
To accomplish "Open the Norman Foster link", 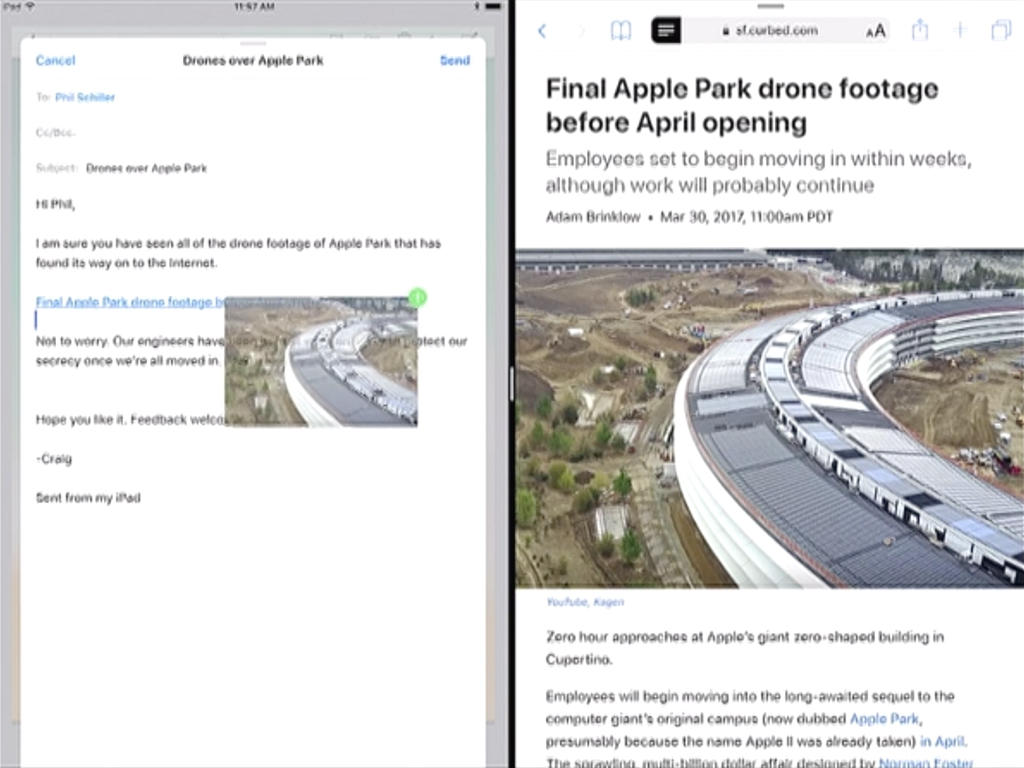I will click(925, 762).
